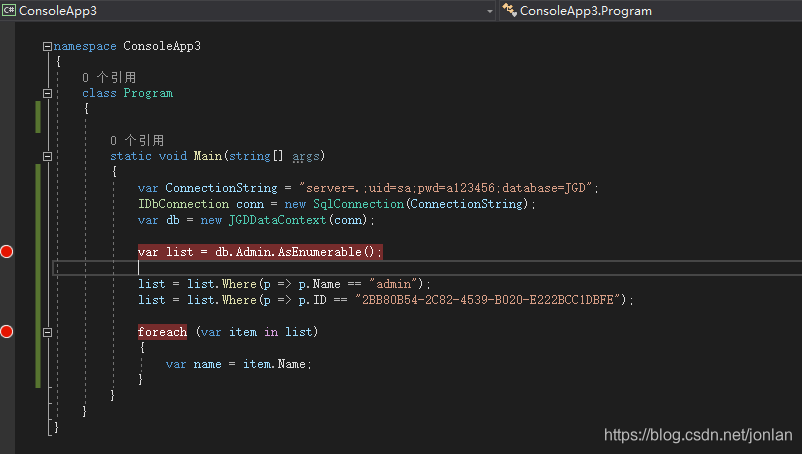Click JGDDataContext type name
The width and height of the screenshot is (802, 454).
tap(277, 220)
